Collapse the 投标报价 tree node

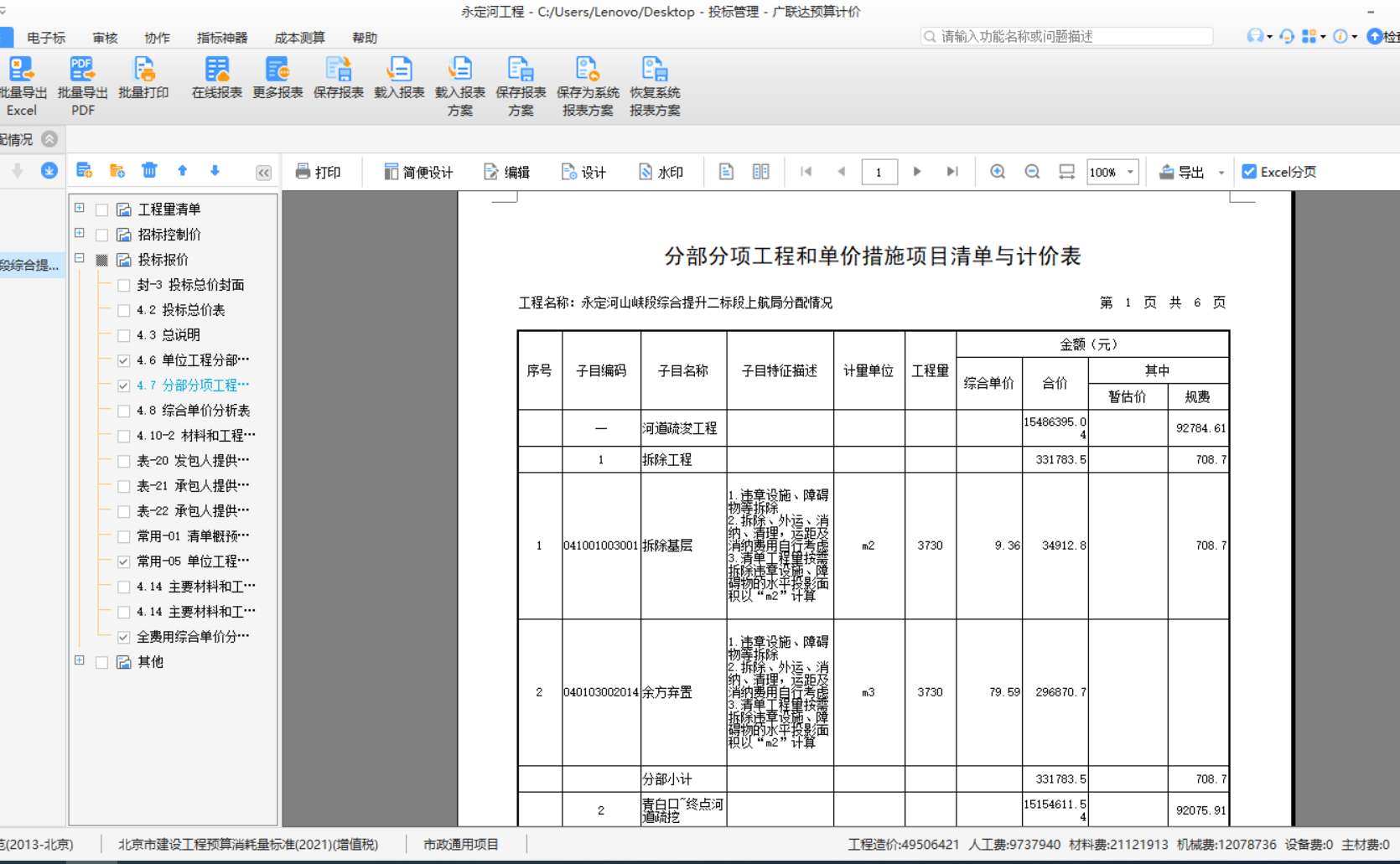[80, 258]
